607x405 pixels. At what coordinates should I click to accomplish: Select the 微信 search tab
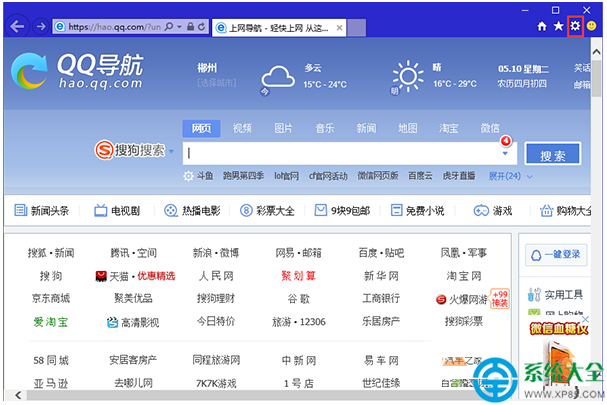click(x=490, y=128)
